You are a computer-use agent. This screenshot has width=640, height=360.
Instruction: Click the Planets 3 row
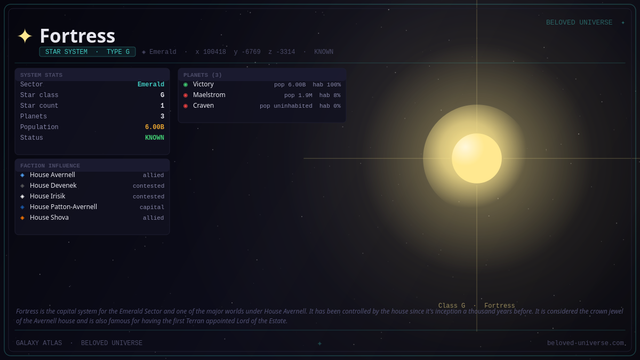point(92,116)
